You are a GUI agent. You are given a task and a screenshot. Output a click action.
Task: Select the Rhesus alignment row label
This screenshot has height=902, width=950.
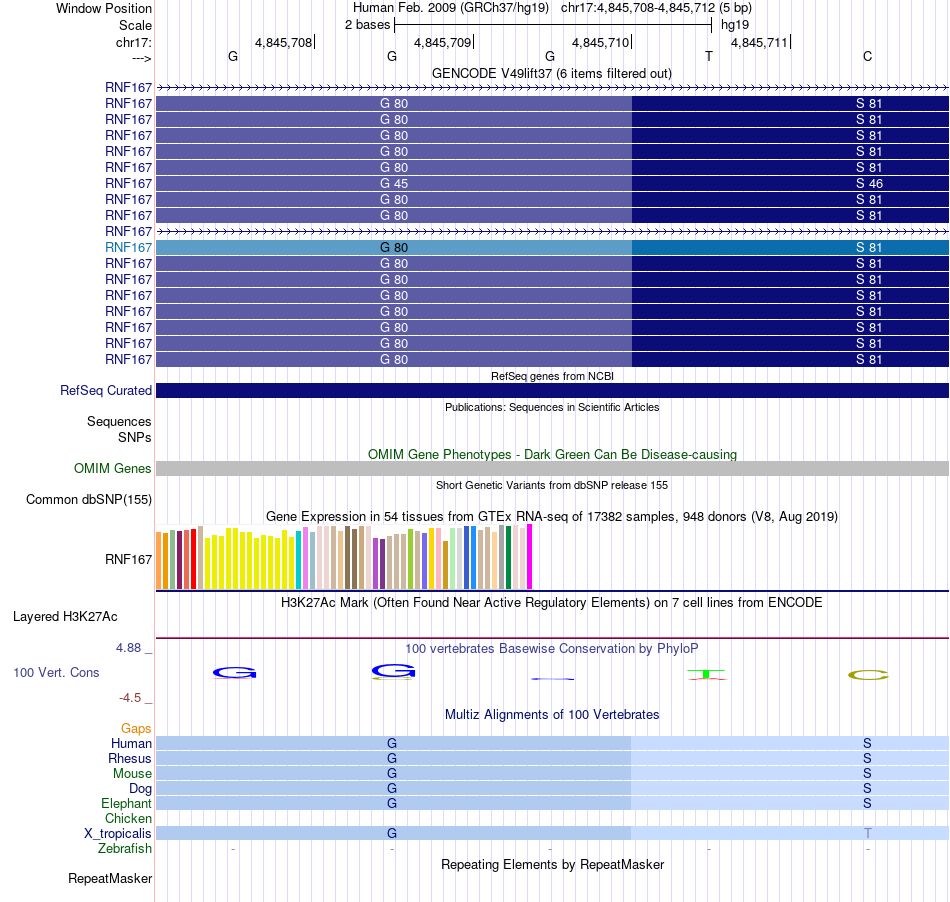tap(130, 758)
